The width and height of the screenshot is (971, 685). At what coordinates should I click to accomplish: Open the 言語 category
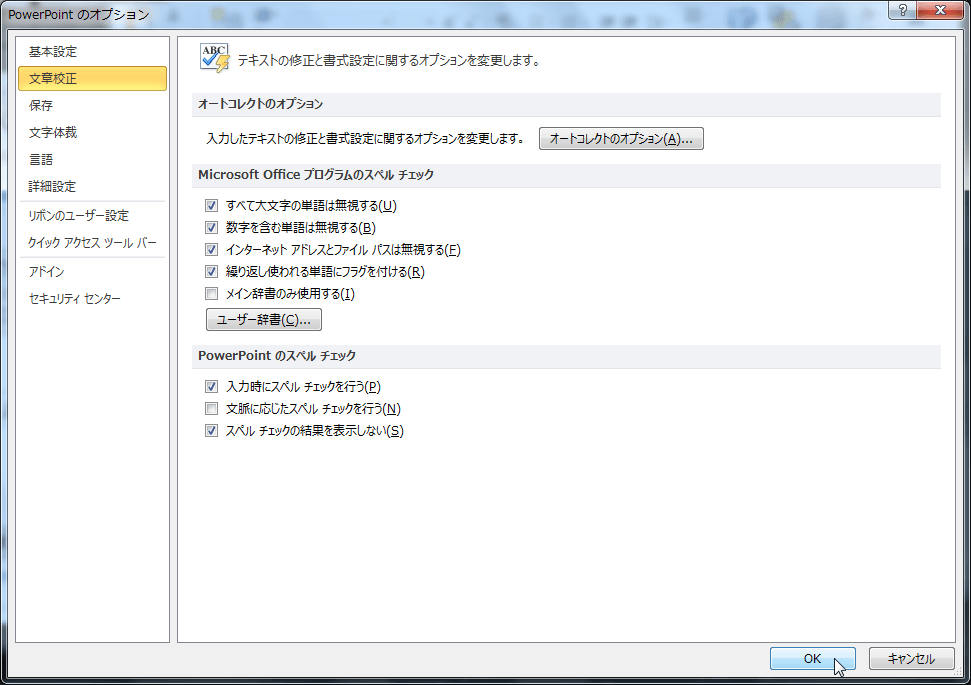point(92,159)
